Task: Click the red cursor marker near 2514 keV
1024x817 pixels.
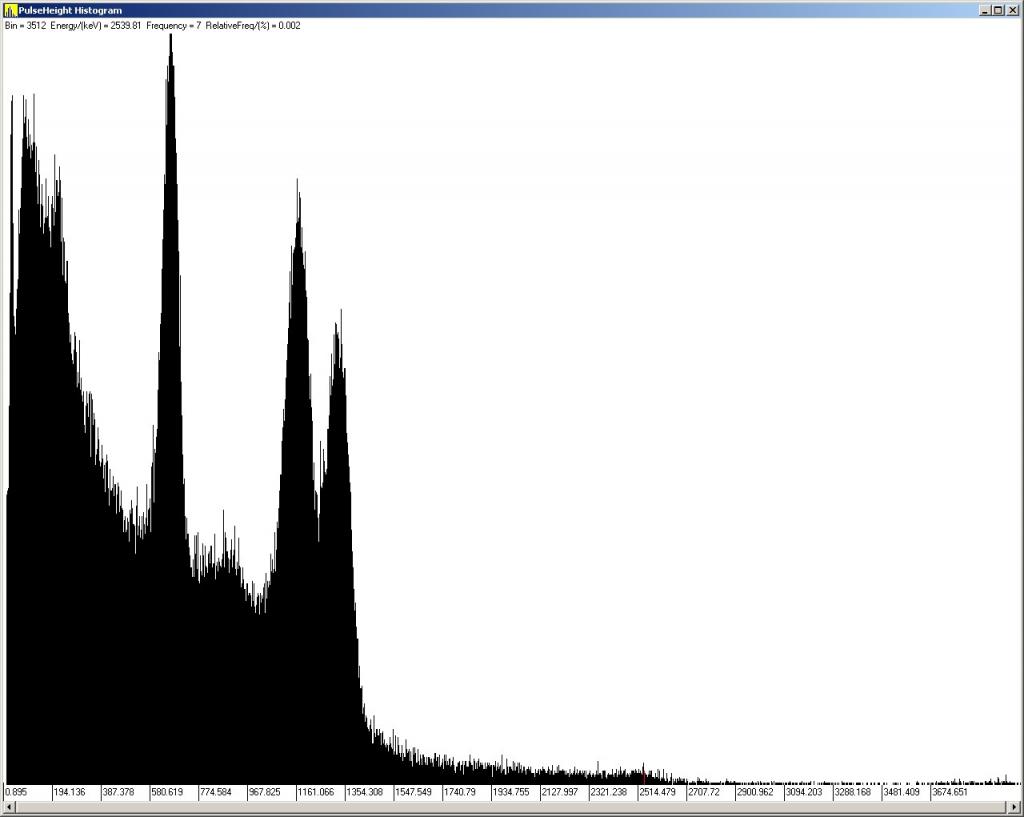Action: click(x=643, y=774)
